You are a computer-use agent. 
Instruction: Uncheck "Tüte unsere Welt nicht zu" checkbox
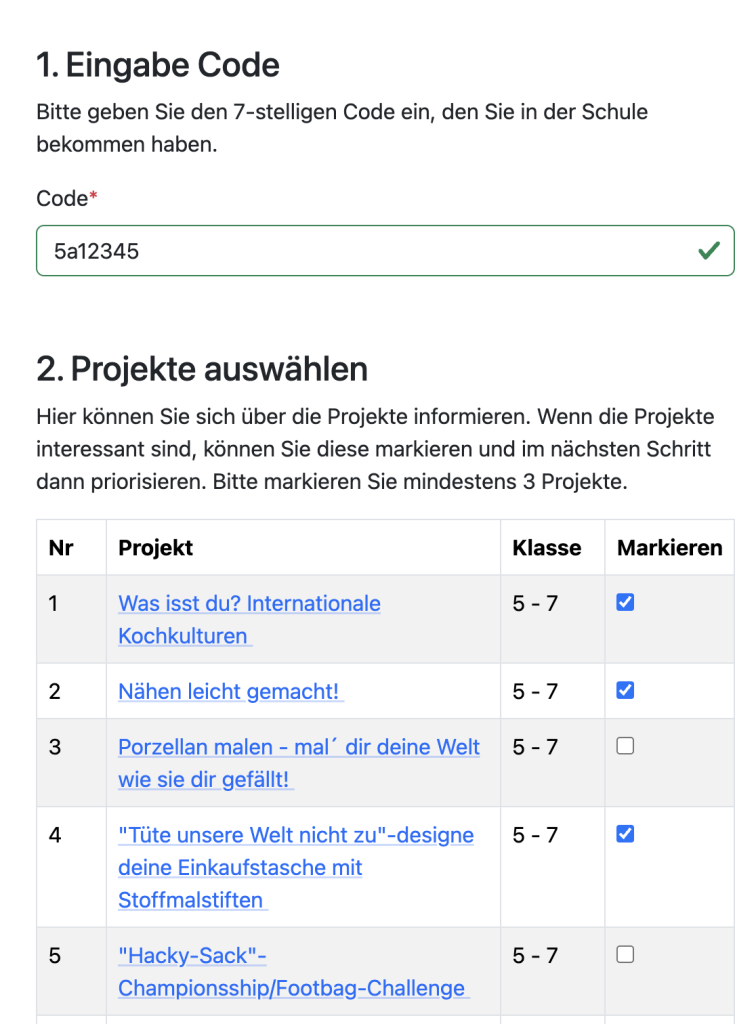coord(625,833)
